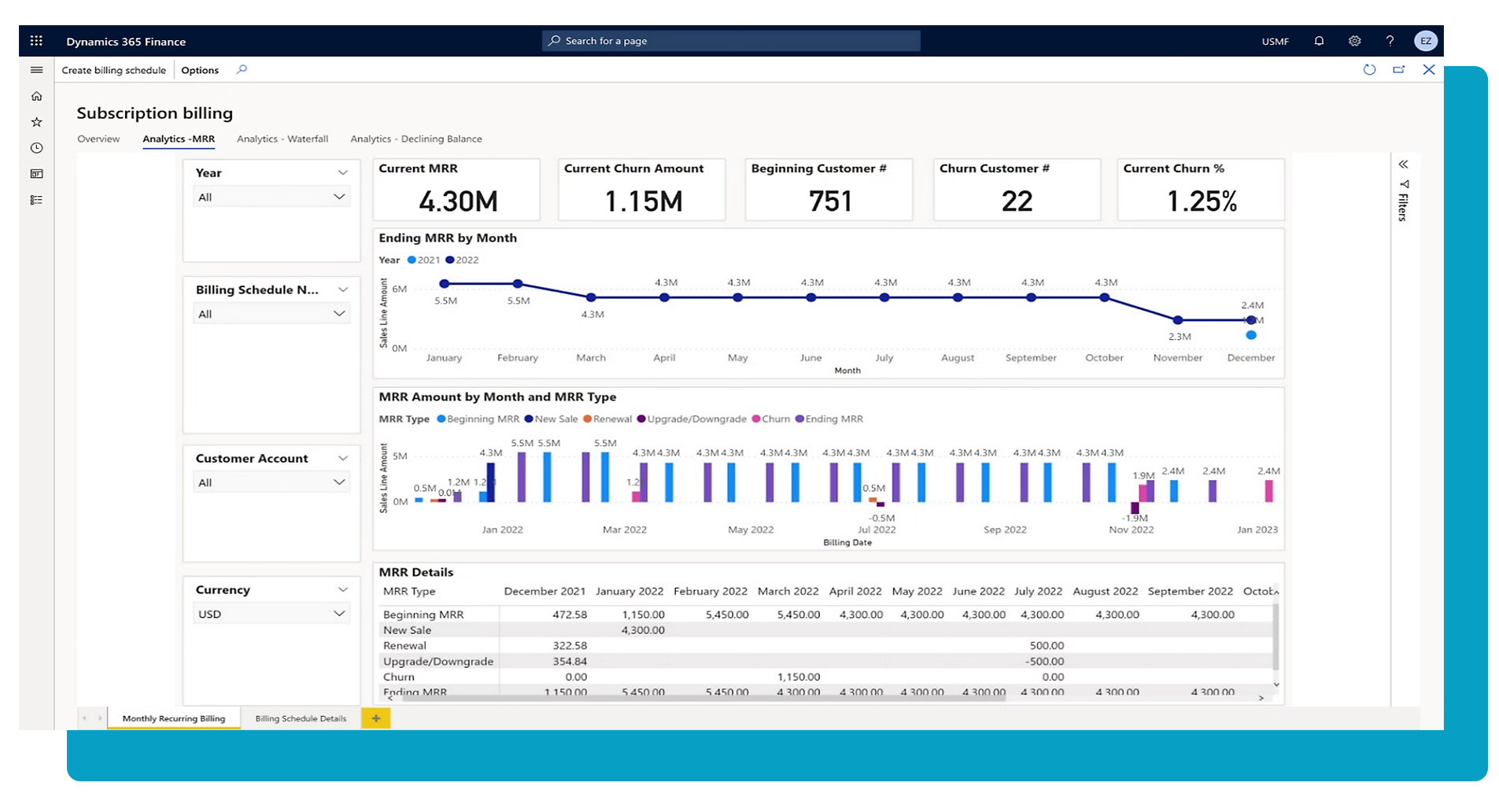Screen dimensions: 1499x812
Task: Open Favorites star in sidebar
Action: point(36,122)
